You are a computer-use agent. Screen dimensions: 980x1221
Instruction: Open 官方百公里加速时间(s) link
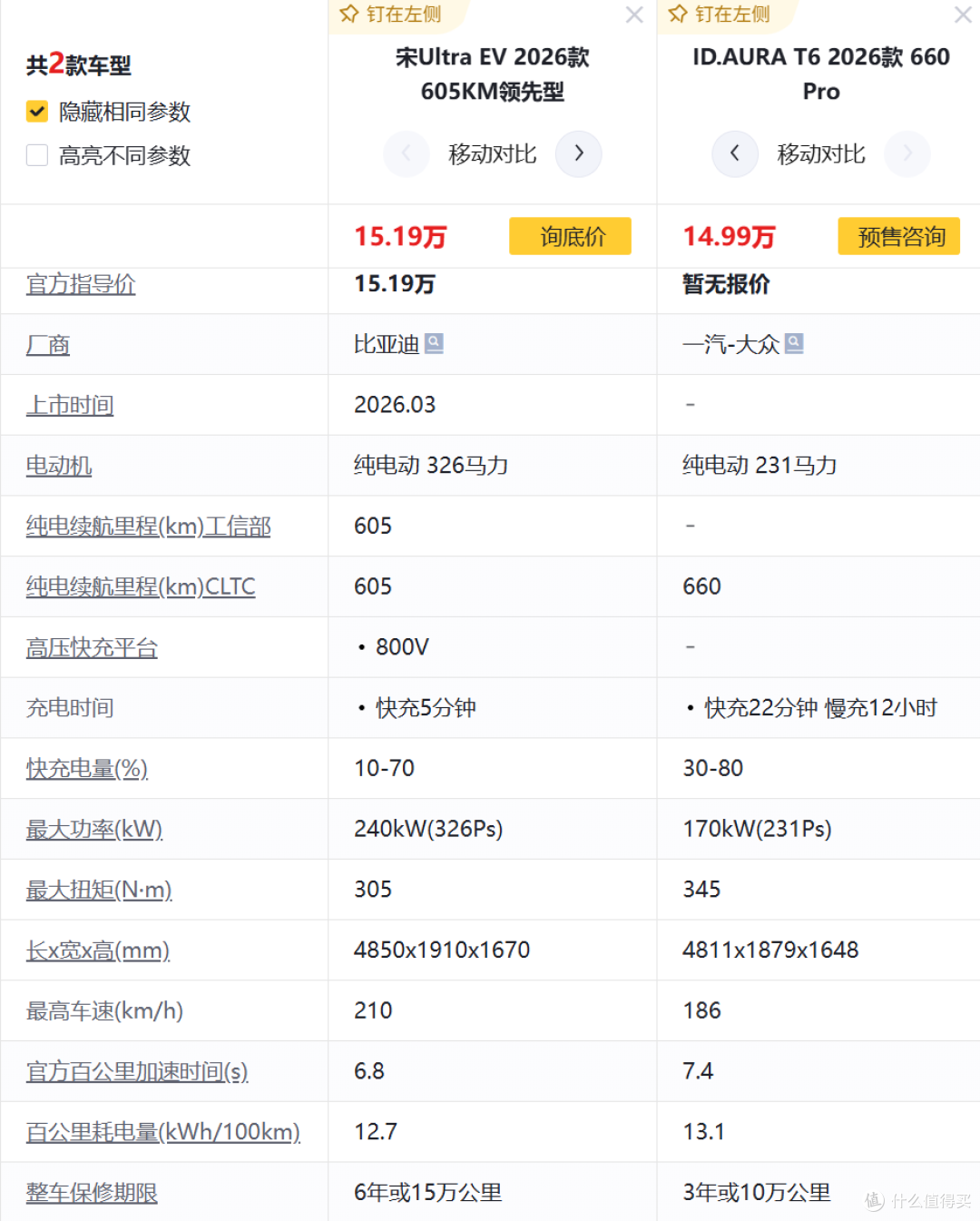click(x=137, y=1071)
